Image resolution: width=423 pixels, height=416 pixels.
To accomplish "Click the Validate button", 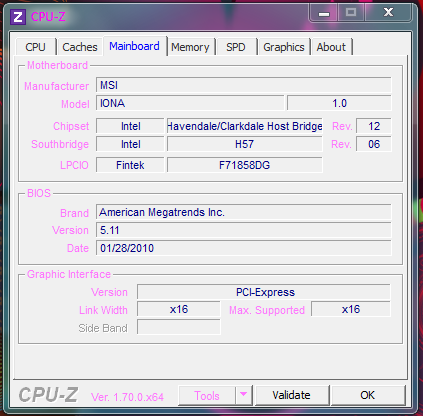I will click(x=291, y=395).
